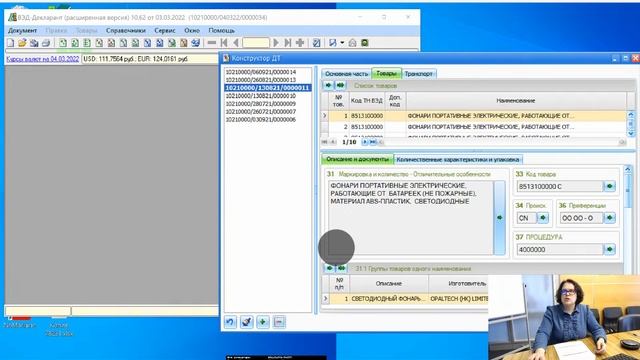Click single green arrow beside Список товаров
Screen dimensions: 640x360
tap(329, 85)
